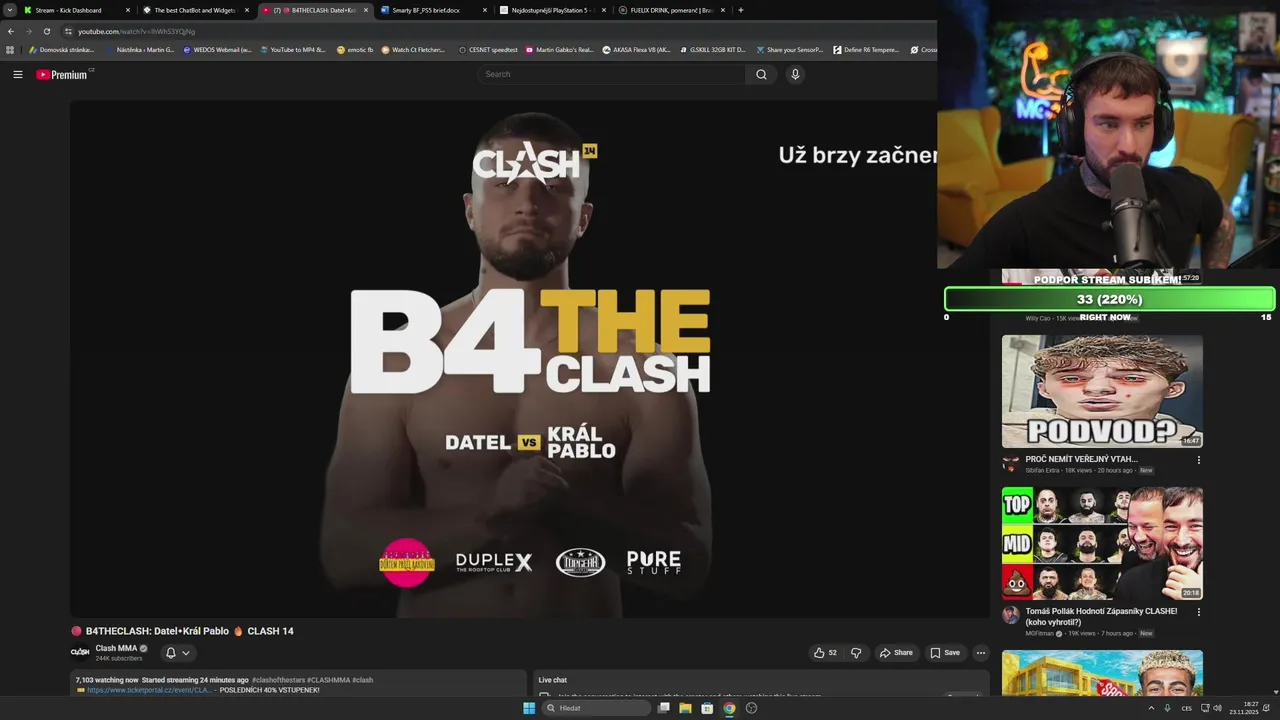Click the YouTube search field
The width and height of the screenshot is (1280, 720).
611,74
